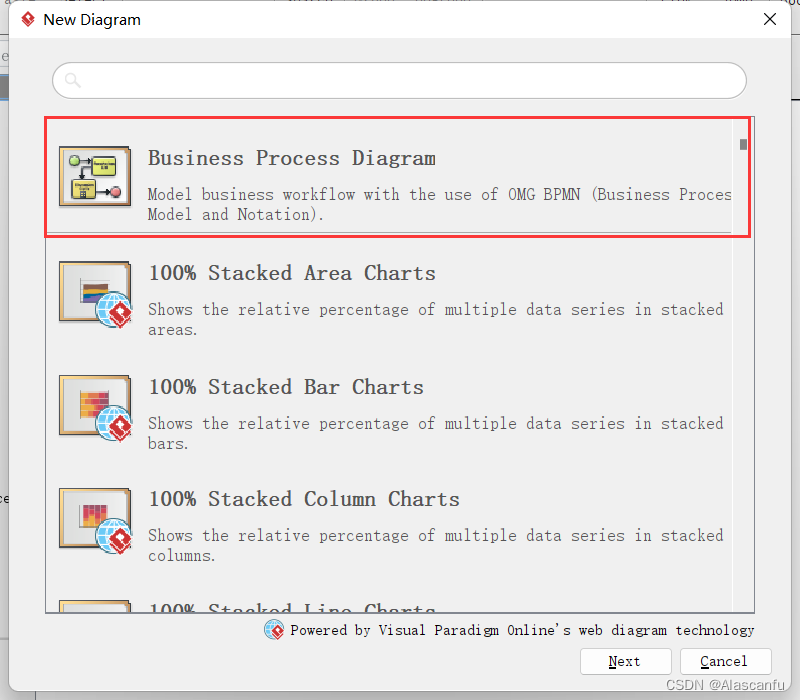Pick the 100% Stacked Area Charts title
800x700 pixels.
point(292,273)
